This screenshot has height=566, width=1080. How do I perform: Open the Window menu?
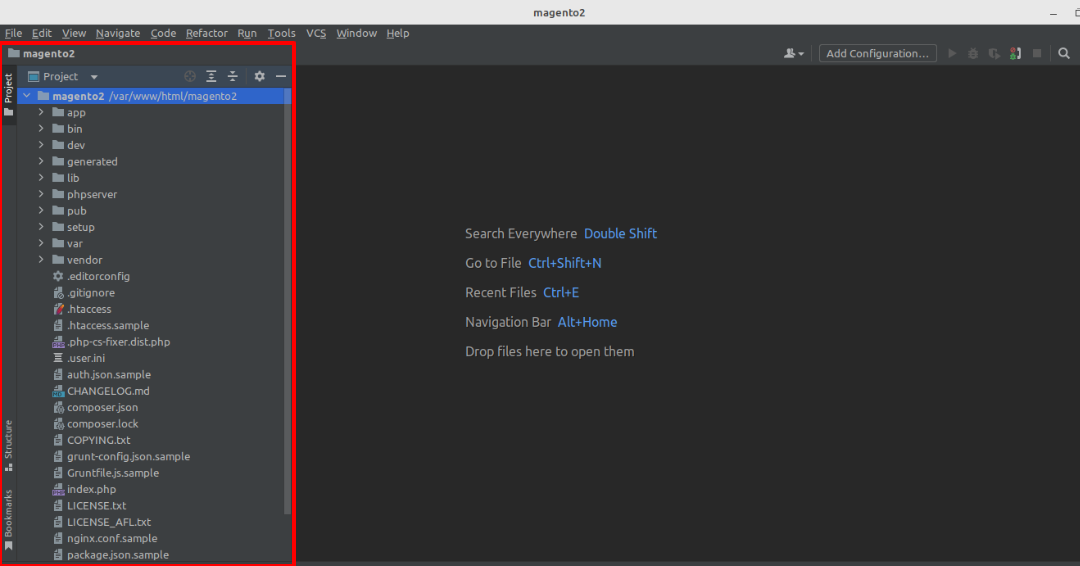pyautogui.click(x=357, y=33)
